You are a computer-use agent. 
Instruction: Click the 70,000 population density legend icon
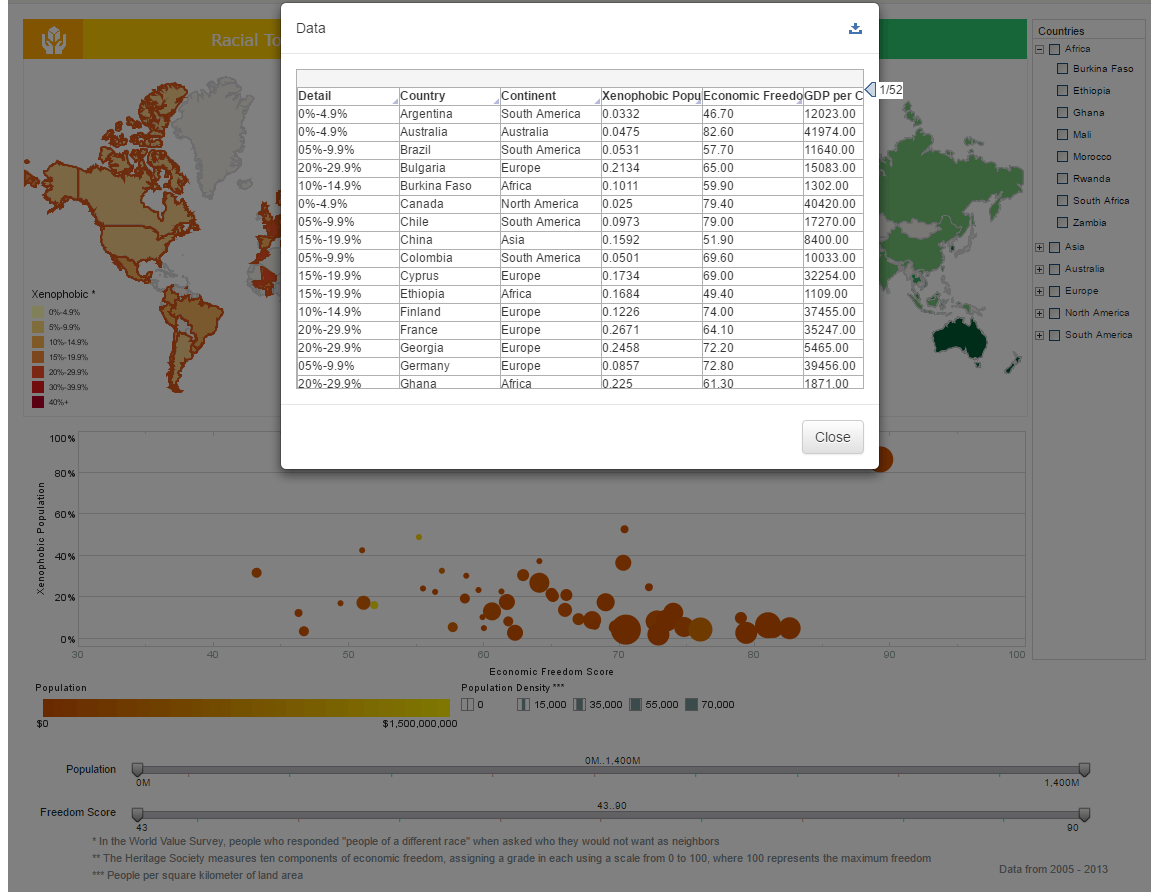tap(691, 704)
